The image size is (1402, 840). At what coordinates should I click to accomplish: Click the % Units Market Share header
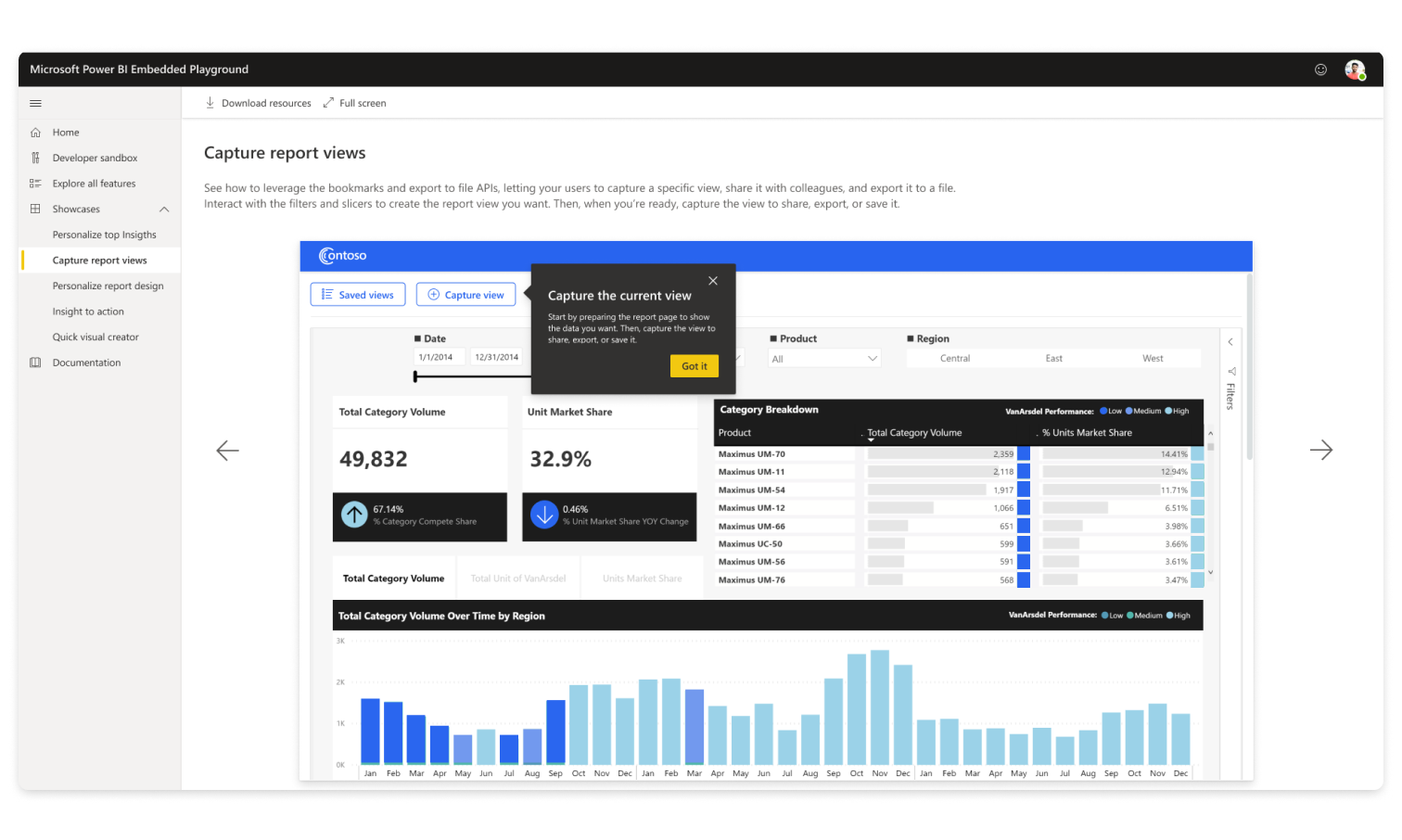[1087, 433]
